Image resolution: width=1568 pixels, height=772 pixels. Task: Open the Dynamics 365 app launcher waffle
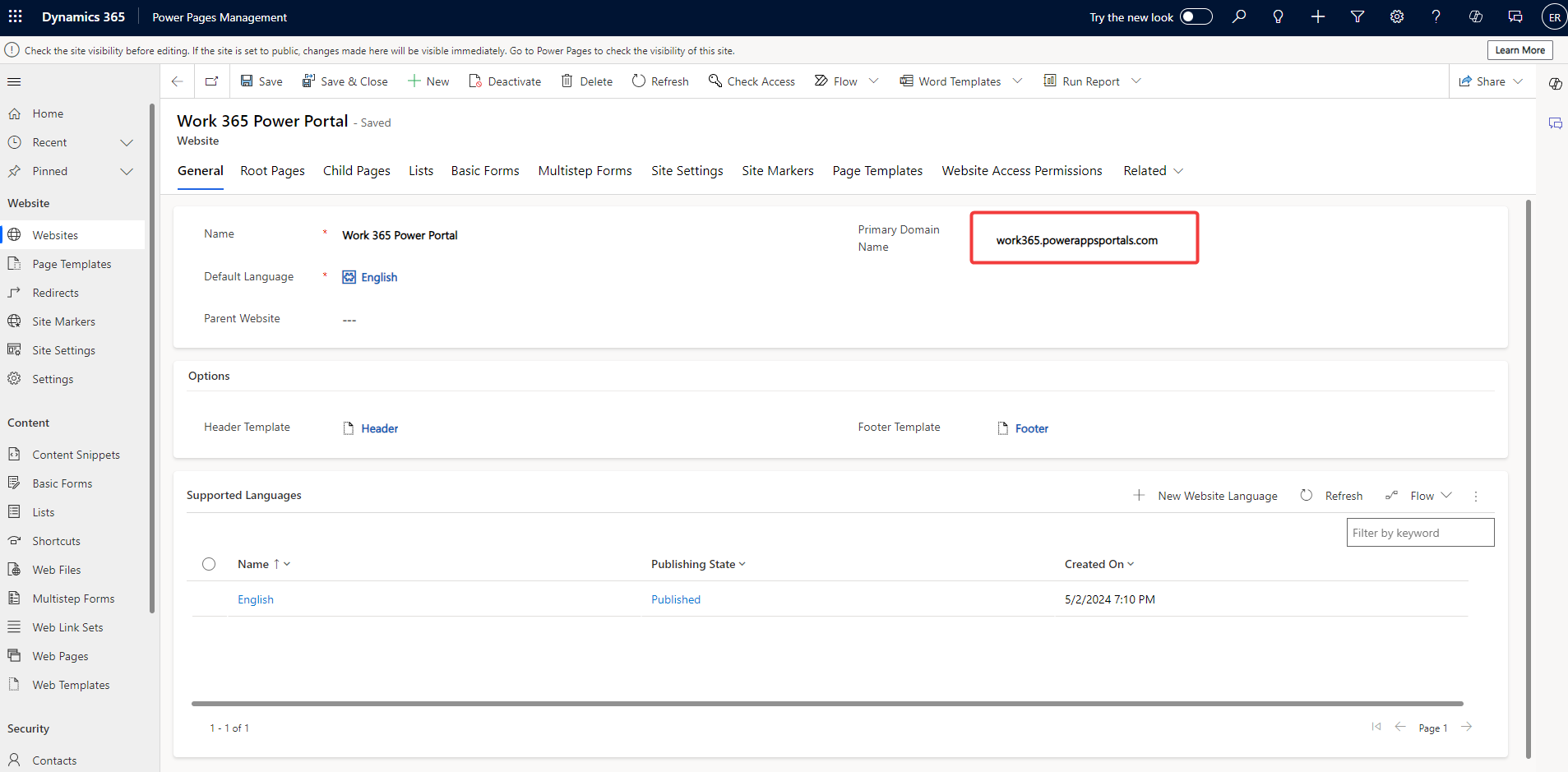(16, 16)
